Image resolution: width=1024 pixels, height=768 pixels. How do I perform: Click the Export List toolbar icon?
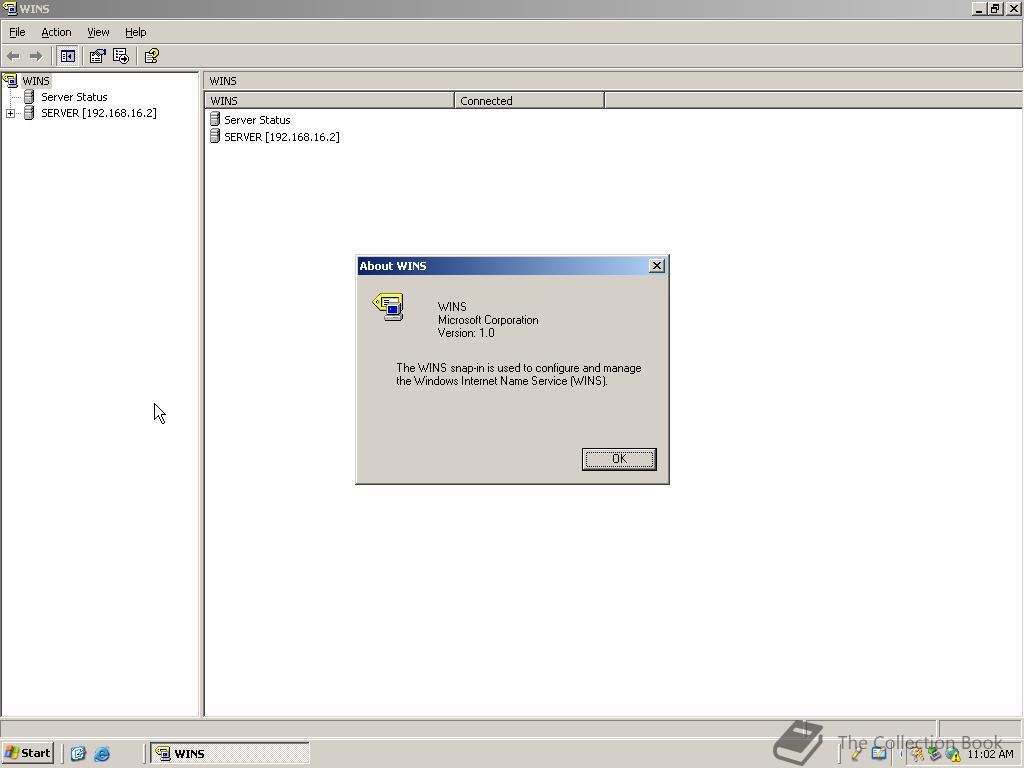click(x=121, y=56)
